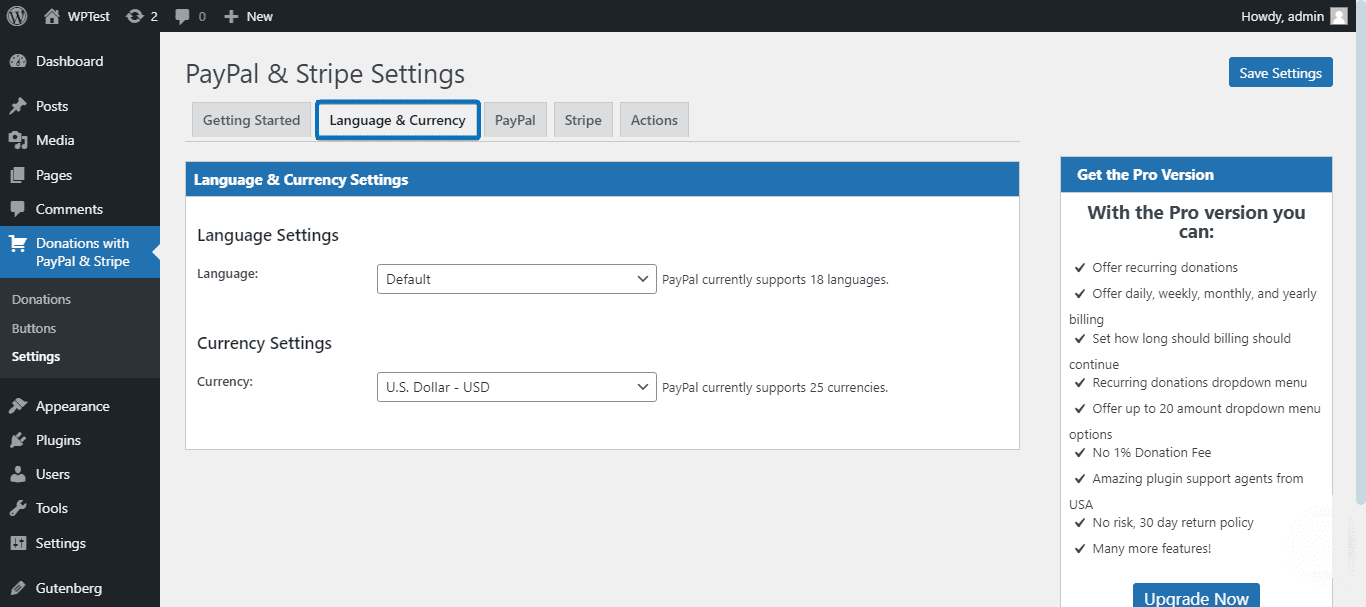Click the admin avatar icon
The width and height of the screenshot is (1366, 607).
click(1338, 16)
